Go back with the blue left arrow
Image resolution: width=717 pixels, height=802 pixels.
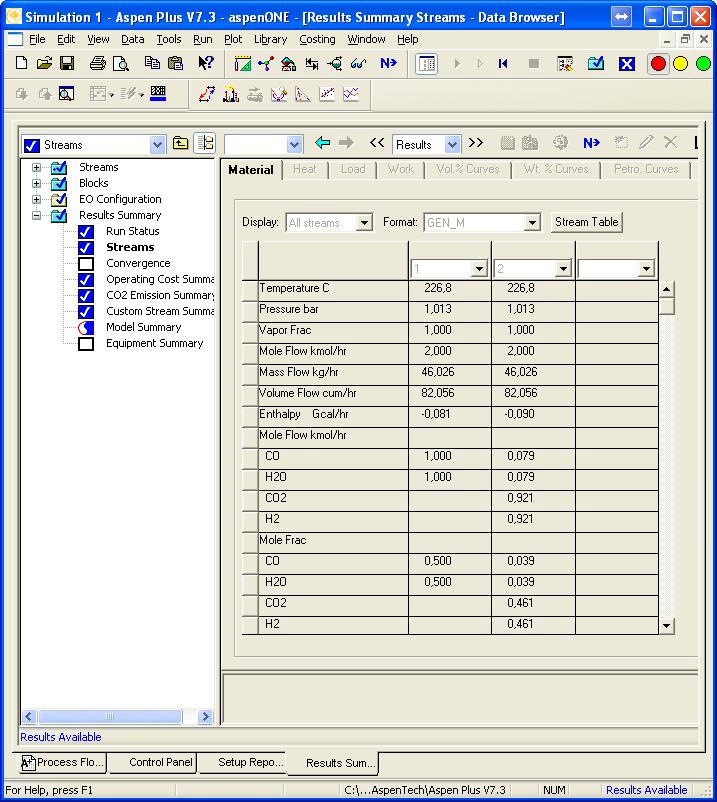322,143
